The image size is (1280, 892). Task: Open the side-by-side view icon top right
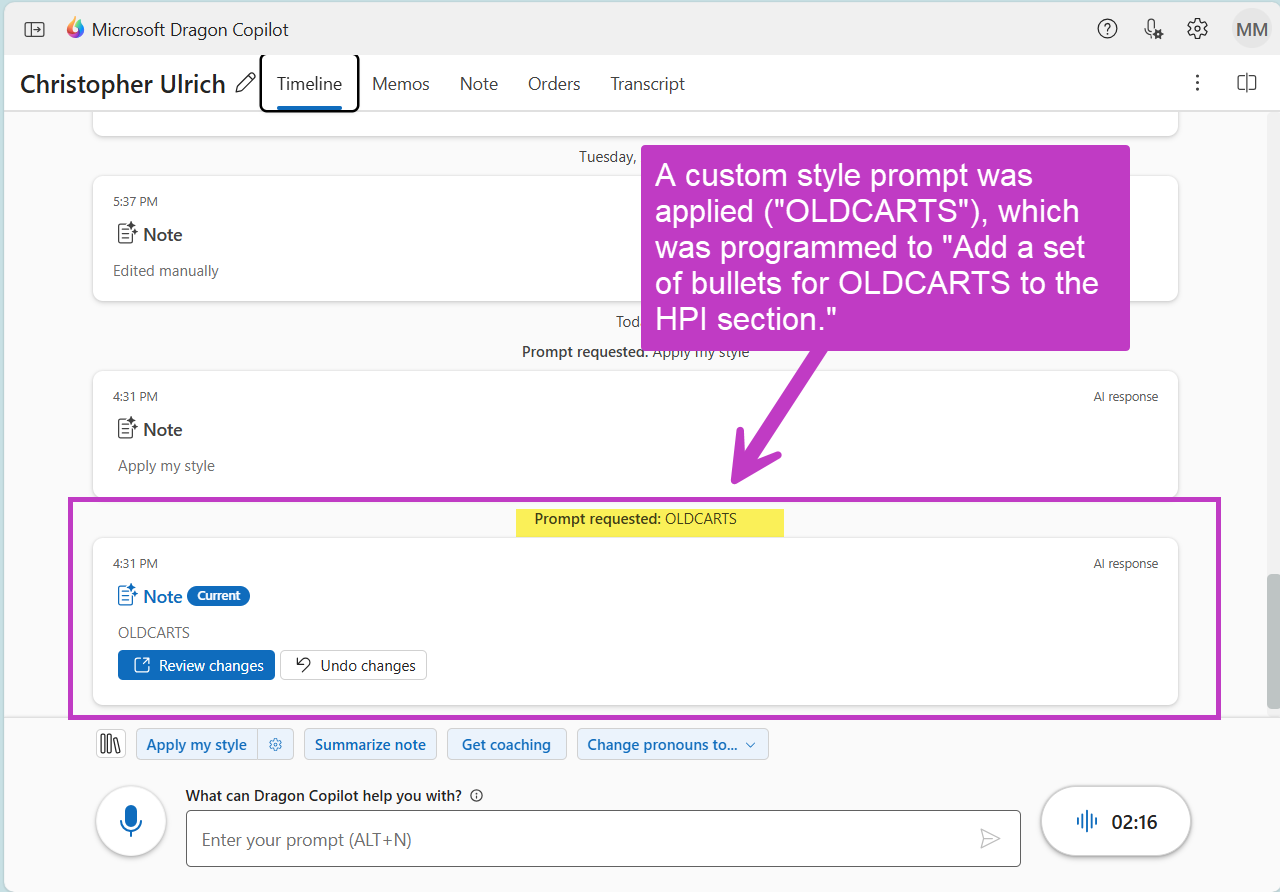[x=1246, y=83]
